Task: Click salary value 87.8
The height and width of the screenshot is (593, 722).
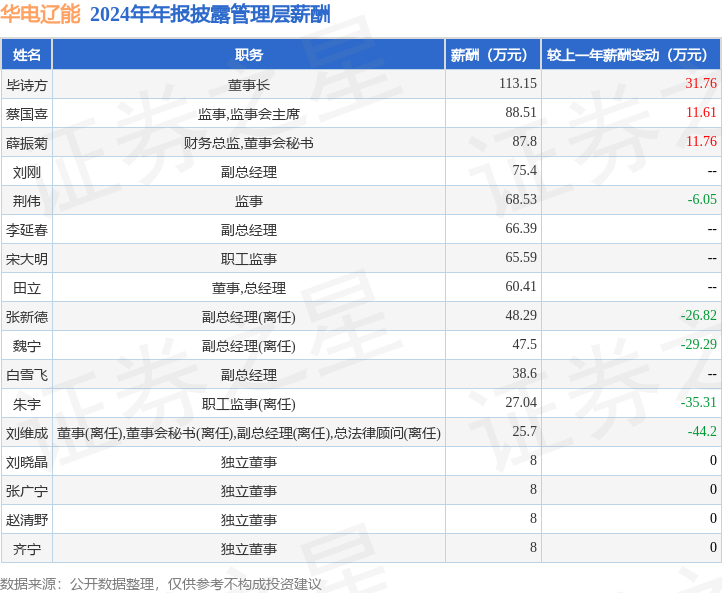Action: point(524,141)
